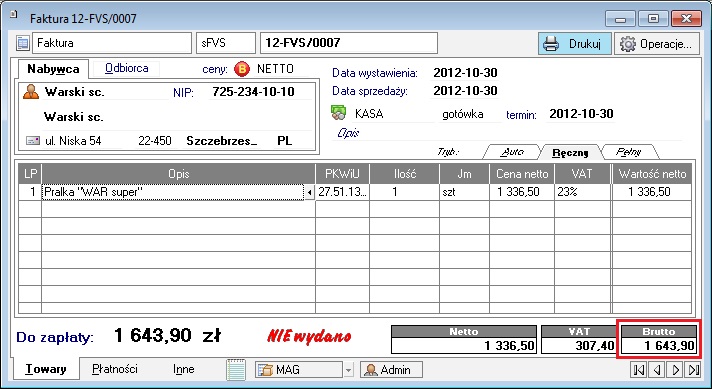
Task: Click the red B prices icon
Action: tap(242, 69)
